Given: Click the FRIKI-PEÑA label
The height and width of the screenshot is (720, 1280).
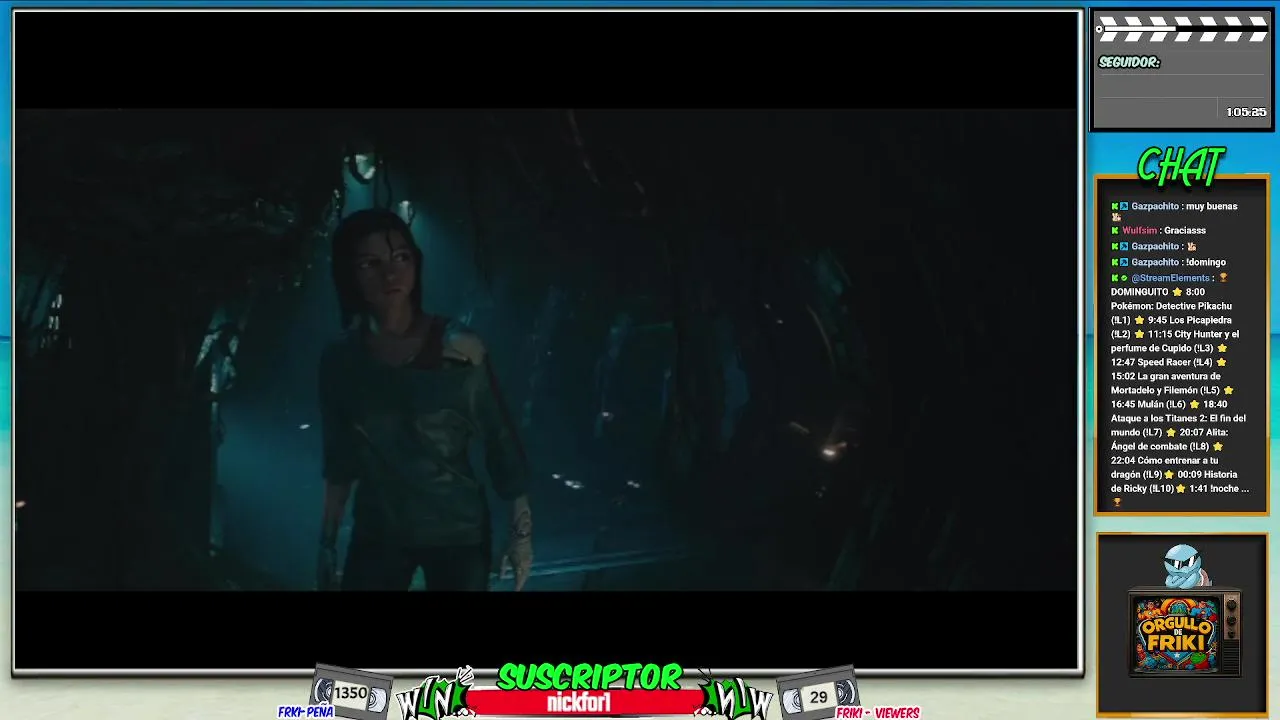Looking at the screenshot, I should click(305, 713).
